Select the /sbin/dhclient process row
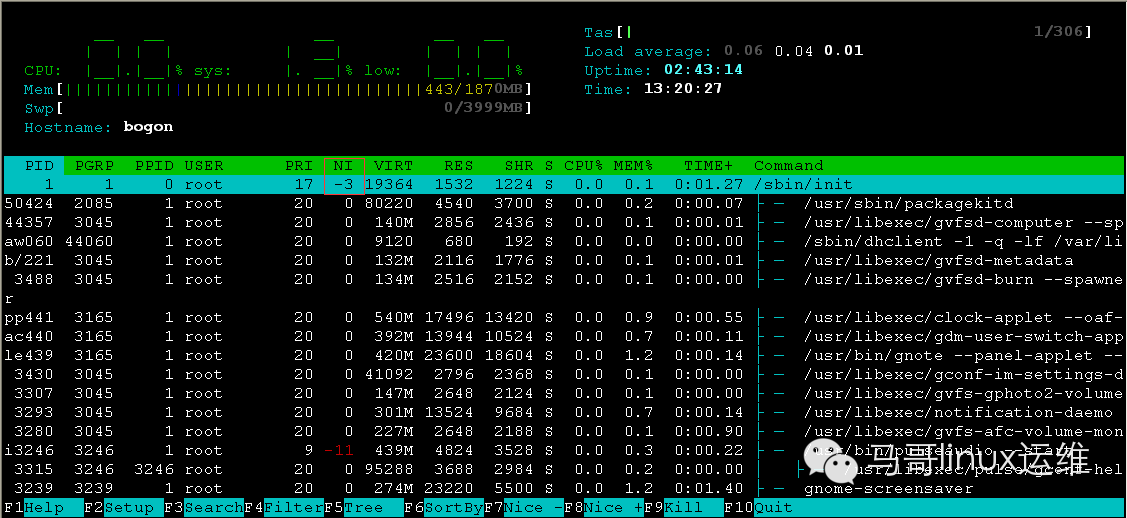Image resolution: width=1127 pixels, height=518 pixels. [x=564, y=241]
